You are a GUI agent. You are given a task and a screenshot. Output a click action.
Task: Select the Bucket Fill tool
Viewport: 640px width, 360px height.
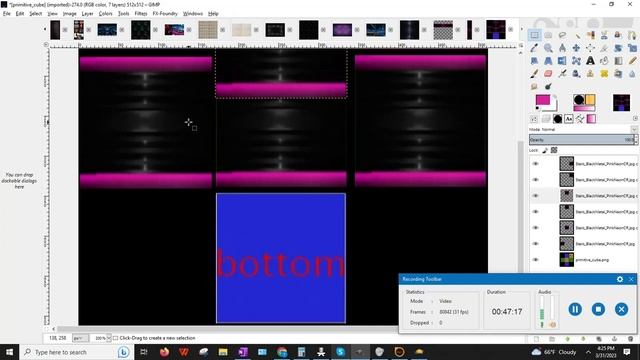(x=604, y=61)
